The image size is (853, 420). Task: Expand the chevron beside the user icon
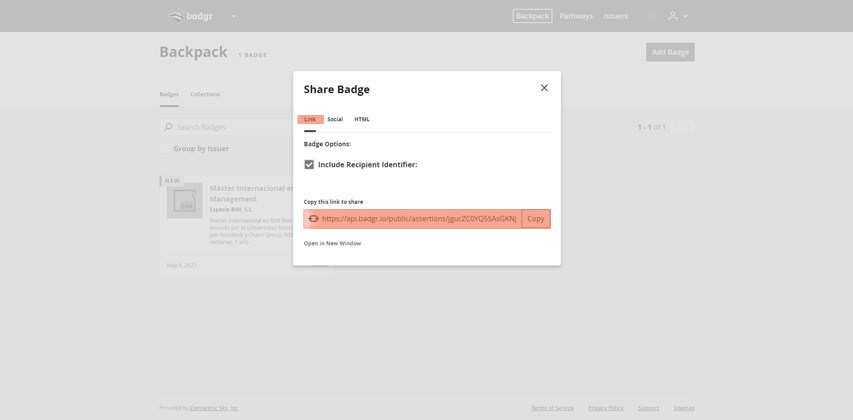click(x=685, y=16)
